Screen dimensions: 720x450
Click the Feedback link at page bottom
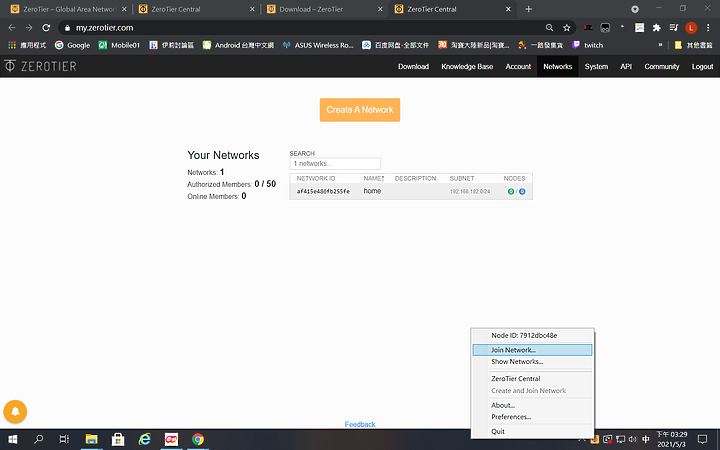(x=360, y=424)
